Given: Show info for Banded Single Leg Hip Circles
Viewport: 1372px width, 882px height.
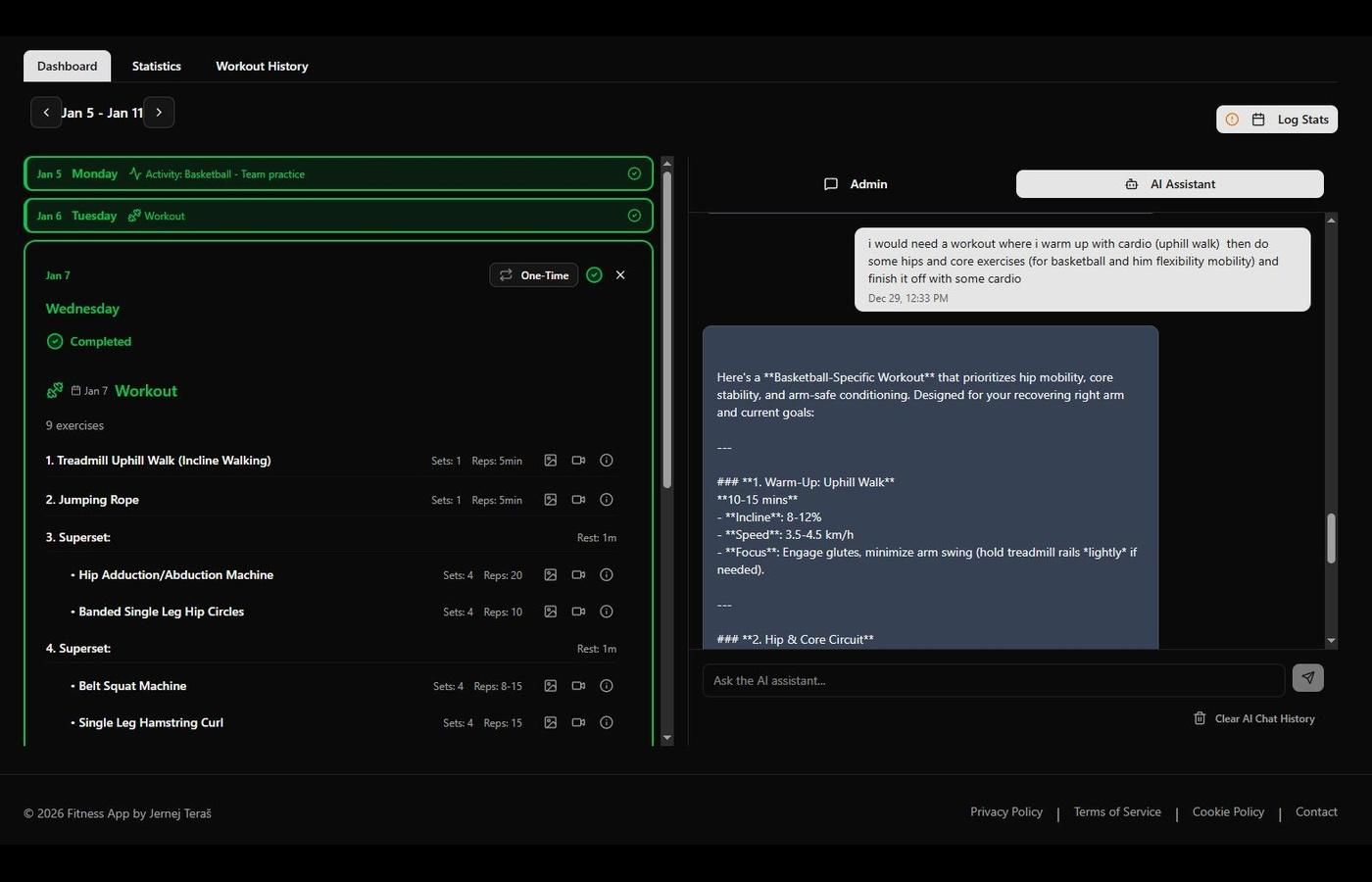Looking at the screenshot, I should tap(607, 612).
